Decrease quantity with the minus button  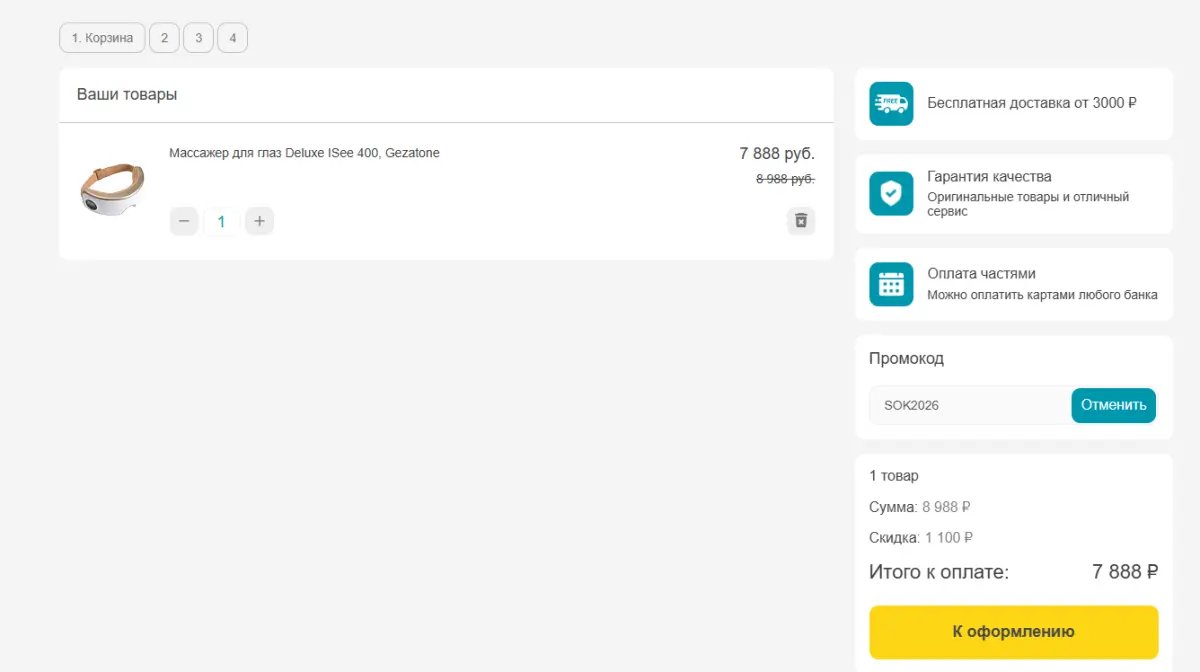pos(184,221)
